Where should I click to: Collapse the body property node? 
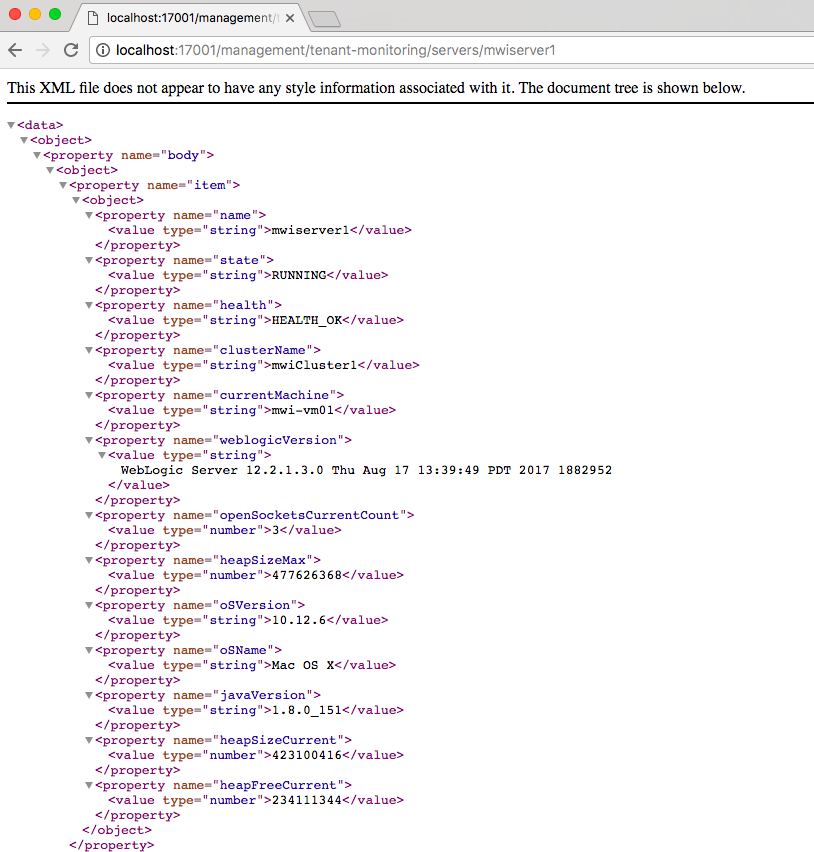pos(36,154)
